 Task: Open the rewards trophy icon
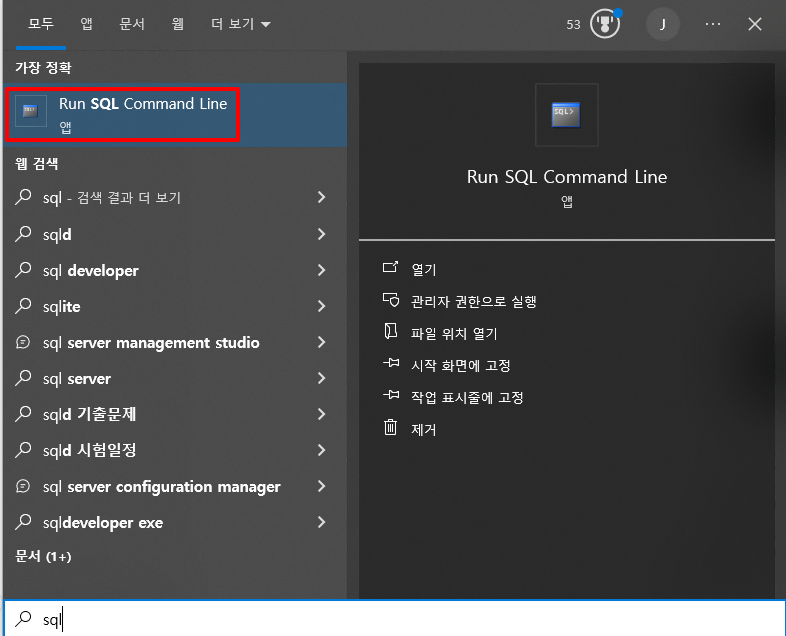[605, 24]
